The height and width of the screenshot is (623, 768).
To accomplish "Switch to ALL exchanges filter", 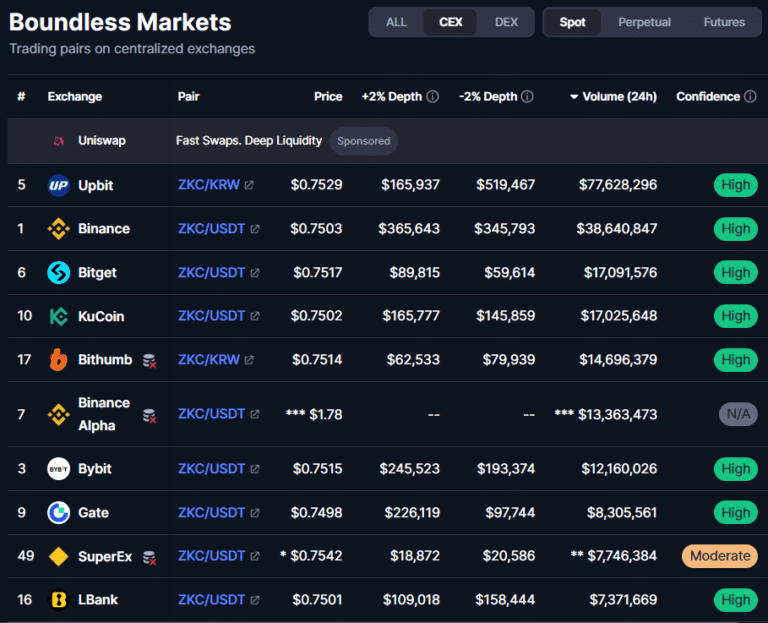I will point(396,22).
